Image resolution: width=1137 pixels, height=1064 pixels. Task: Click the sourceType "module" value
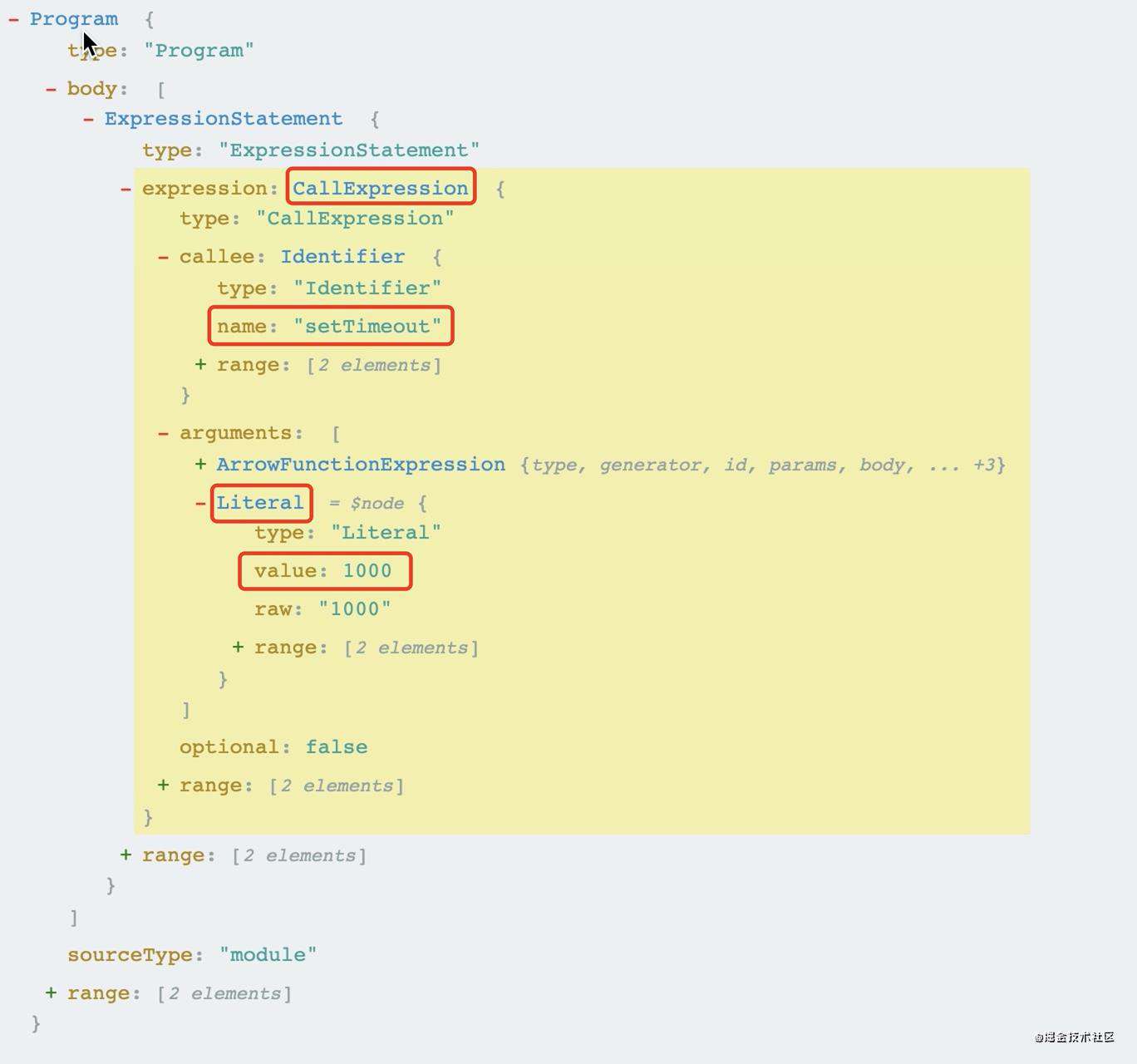[268, 955]
